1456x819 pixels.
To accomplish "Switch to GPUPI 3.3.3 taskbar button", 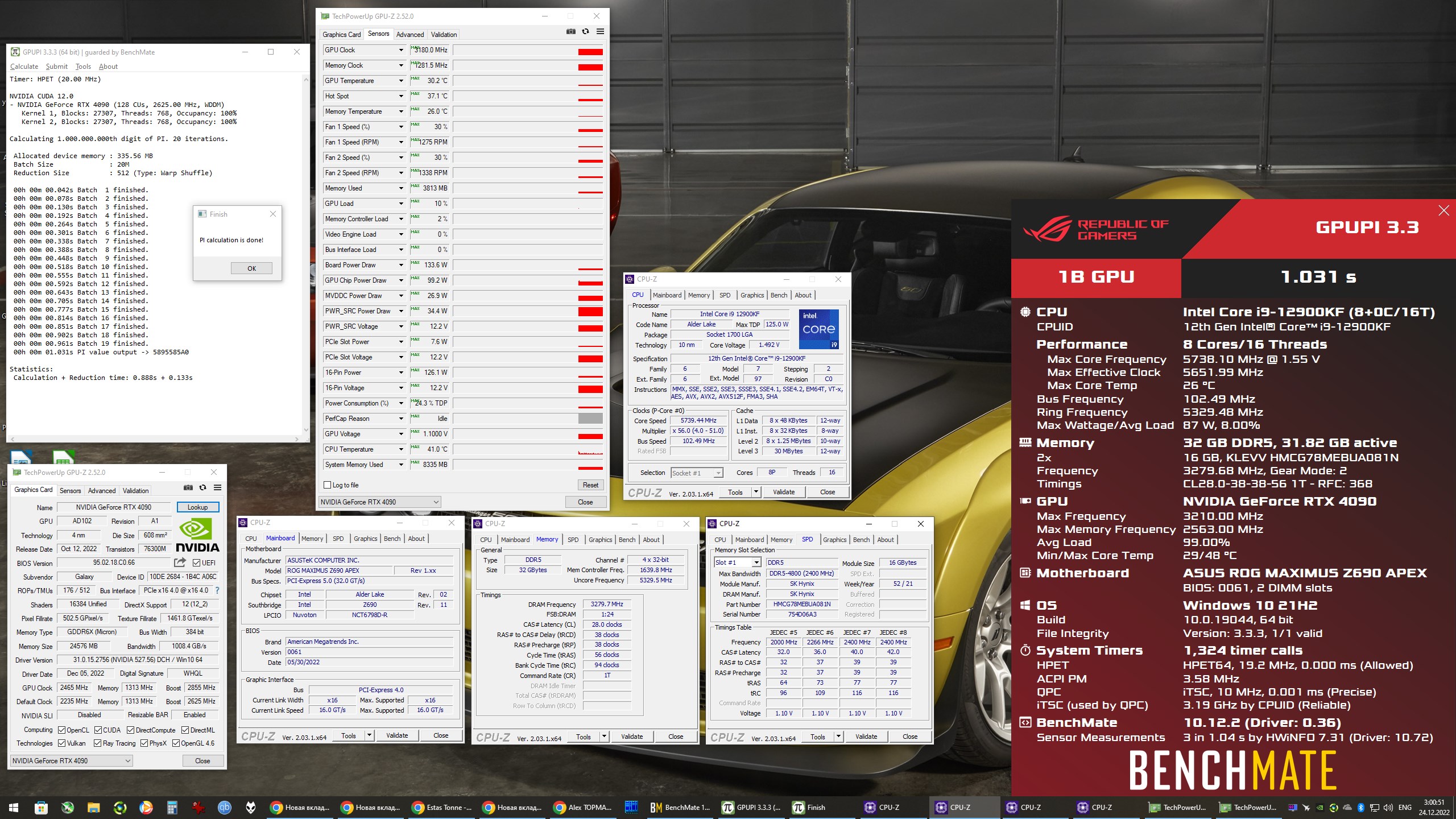I will click(751, 807).
